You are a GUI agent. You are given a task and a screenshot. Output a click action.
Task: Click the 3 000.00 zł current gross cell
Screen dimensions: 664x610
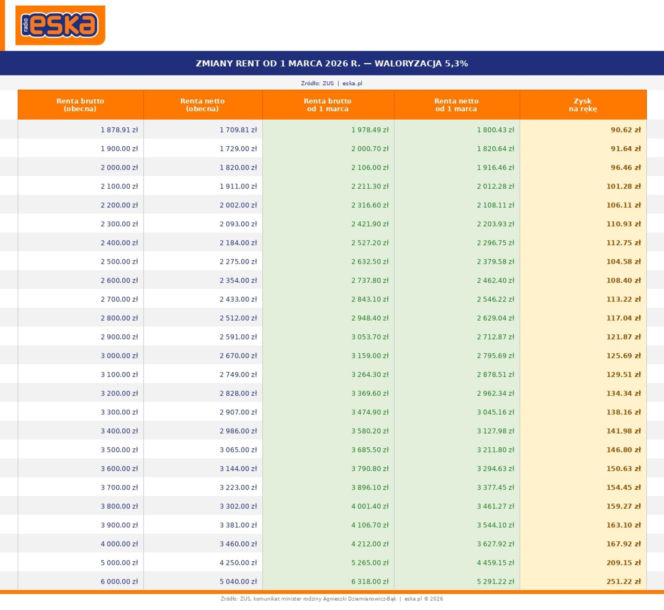point(119,355)
